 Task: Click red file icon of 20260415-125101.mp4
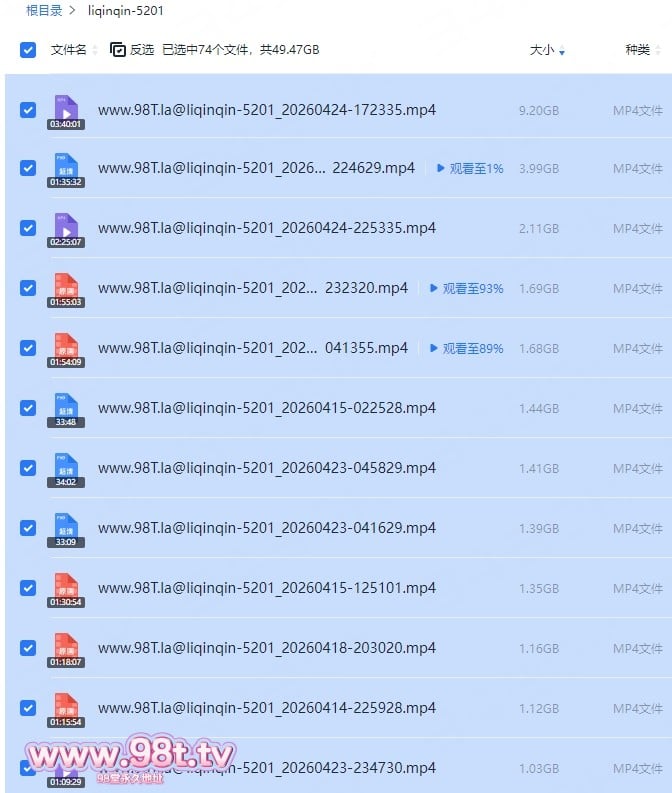click(x=66, y=587)
